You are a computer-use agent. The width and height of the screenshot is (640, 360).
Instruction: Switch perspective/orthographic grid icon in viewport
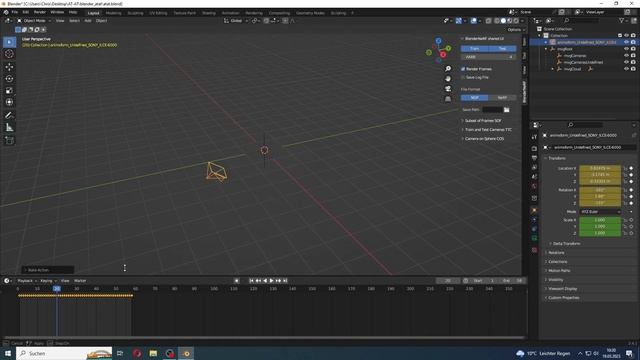pos(448,99)
